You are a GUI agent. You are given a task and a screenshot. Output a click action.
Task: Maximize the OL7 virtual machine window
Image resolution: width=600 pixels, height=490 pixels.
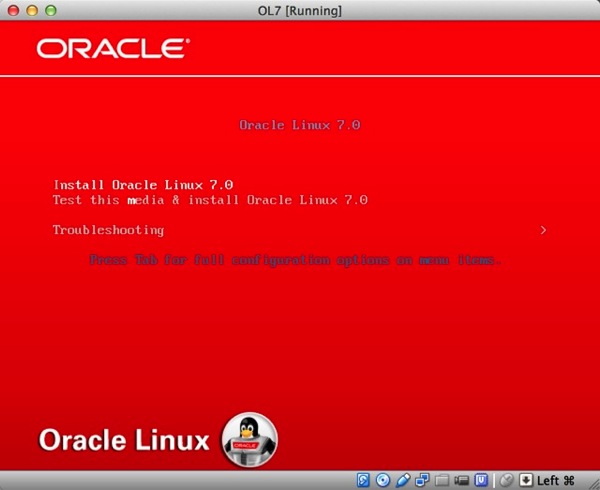tap(49, 10)
